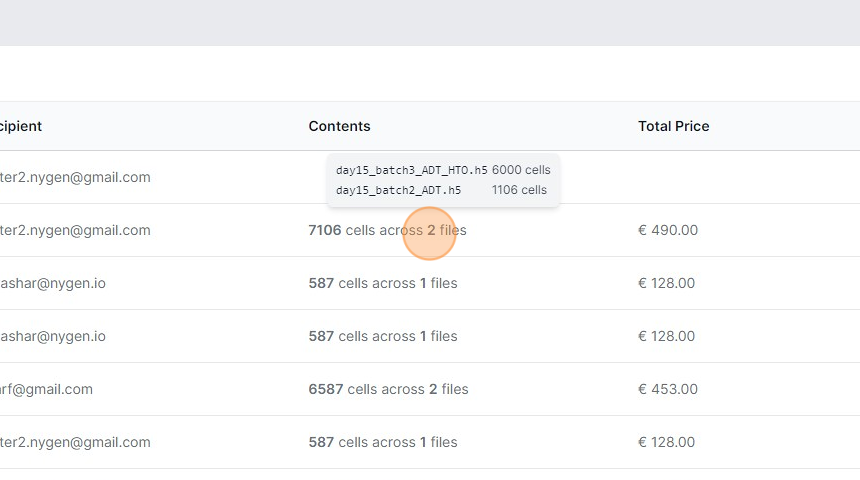Click the recipient email in the € 490.00 row
This screenshot has width=860, height=480.
[x=75, y=230]
